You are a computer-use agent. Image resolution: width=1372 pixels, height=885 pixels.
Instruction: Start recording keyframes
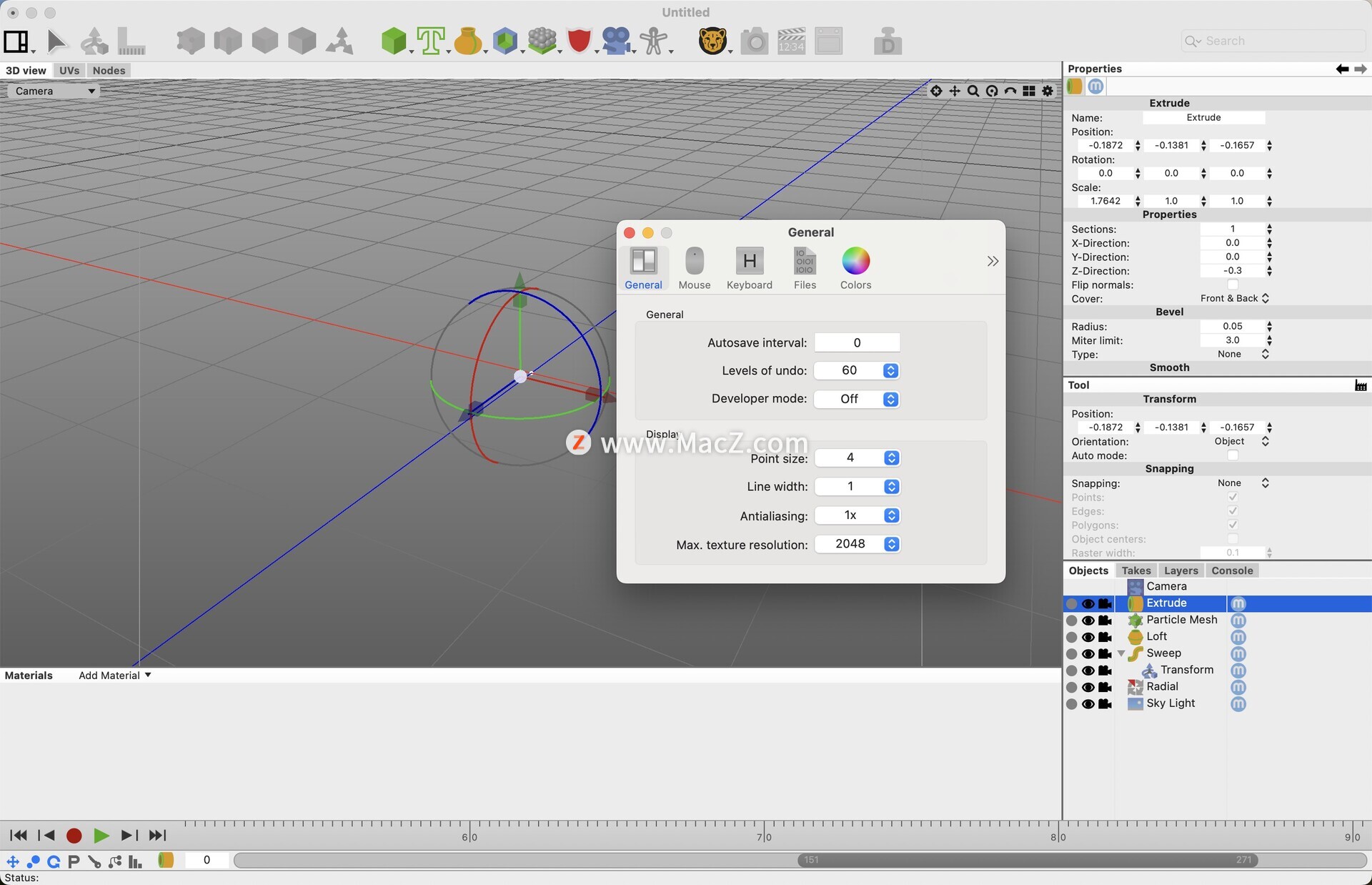[x=74, y=836]
